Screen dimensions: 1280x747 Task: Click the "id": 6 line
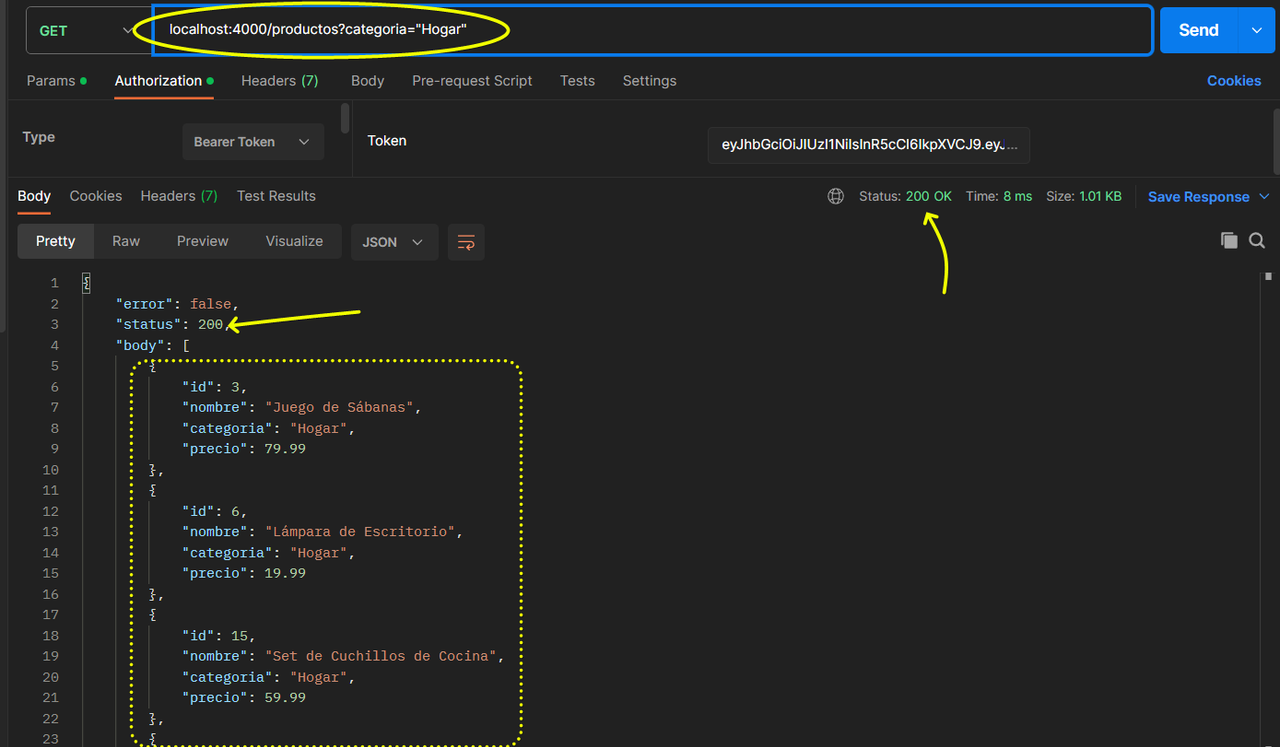tap(215, 511)
